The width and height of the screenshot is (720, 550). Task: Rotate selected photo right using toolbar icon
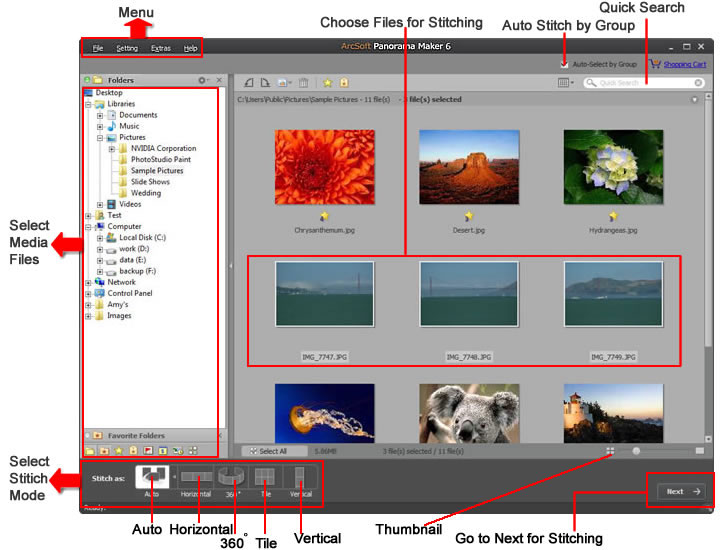point(265,83)
